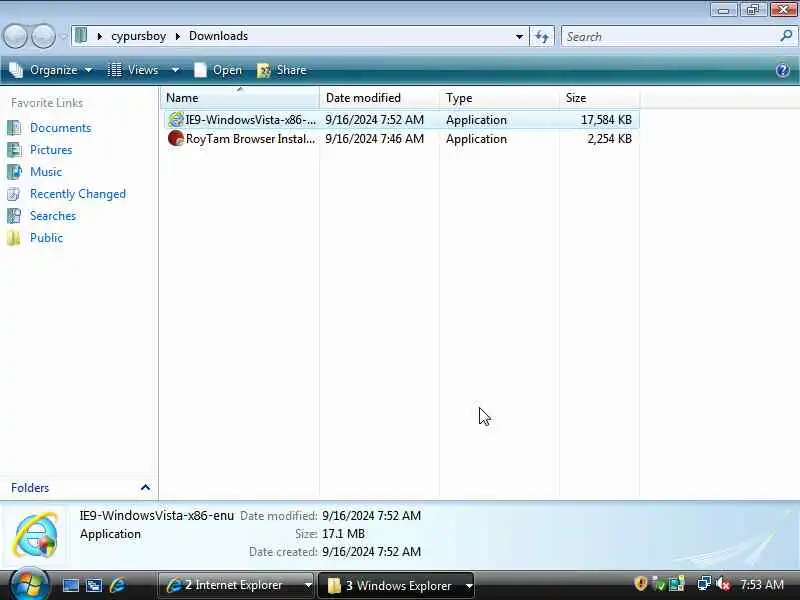Click the magnifier search icon
The height and width of the screenshot is (600, 800).
[x=786, y=36]
